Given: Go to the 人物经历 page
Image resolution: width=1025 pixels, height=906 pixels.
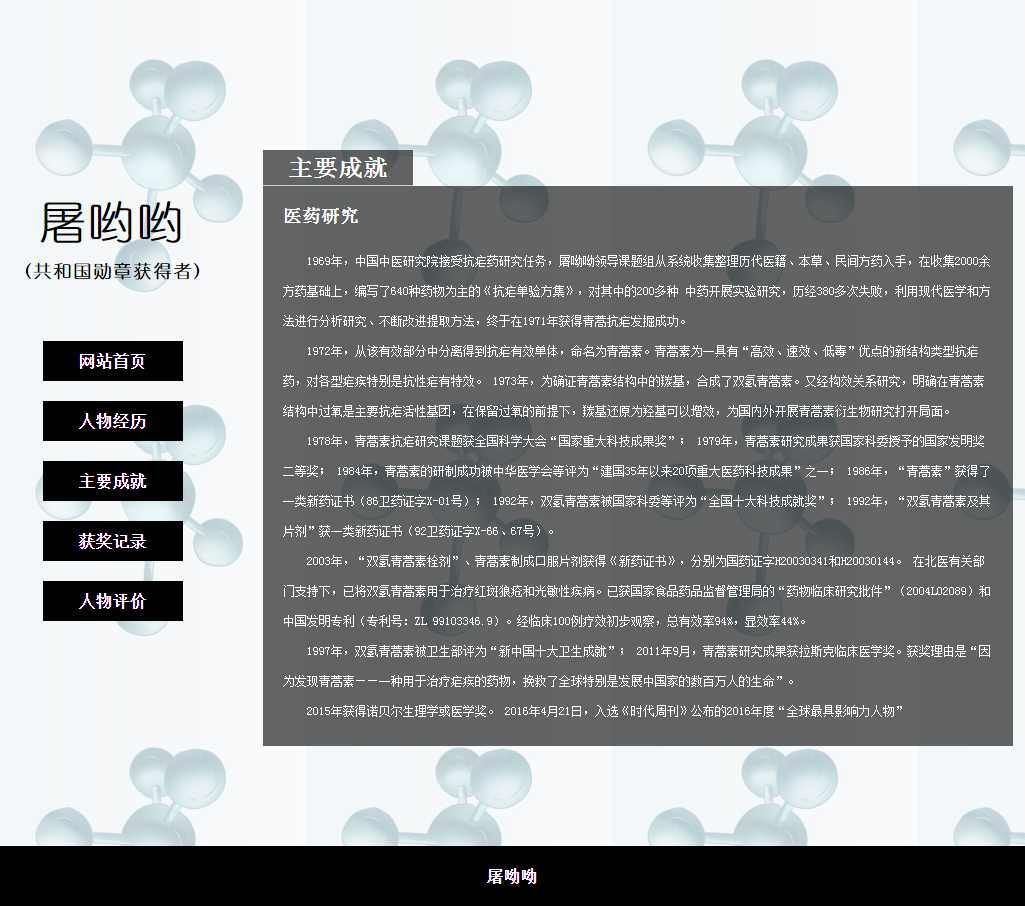Looking at the screenshot, I should [x=112, y=421].
